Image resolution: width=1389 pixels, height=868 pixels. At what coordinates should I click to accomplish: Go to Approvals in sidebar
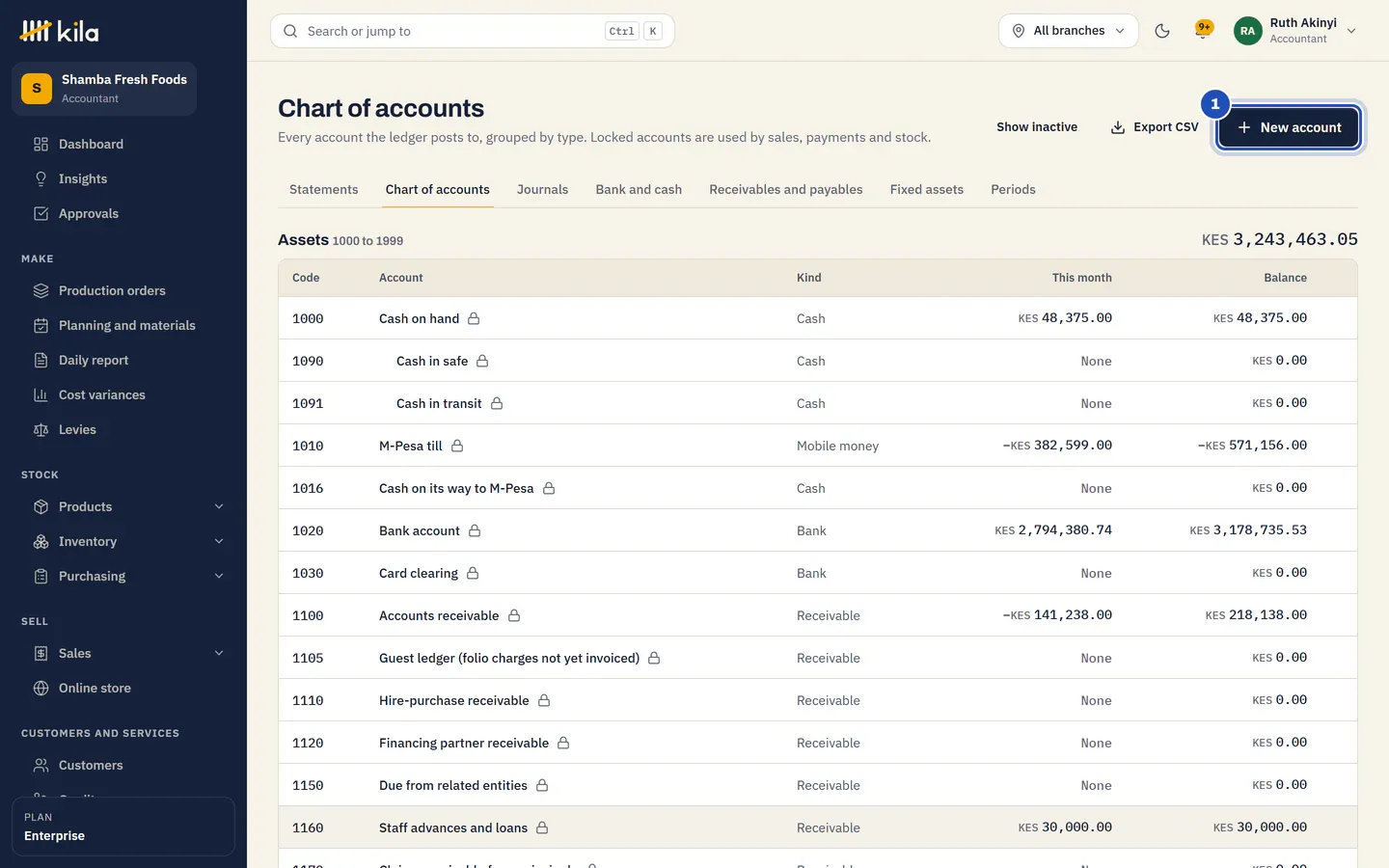click(x=123, y=213)
